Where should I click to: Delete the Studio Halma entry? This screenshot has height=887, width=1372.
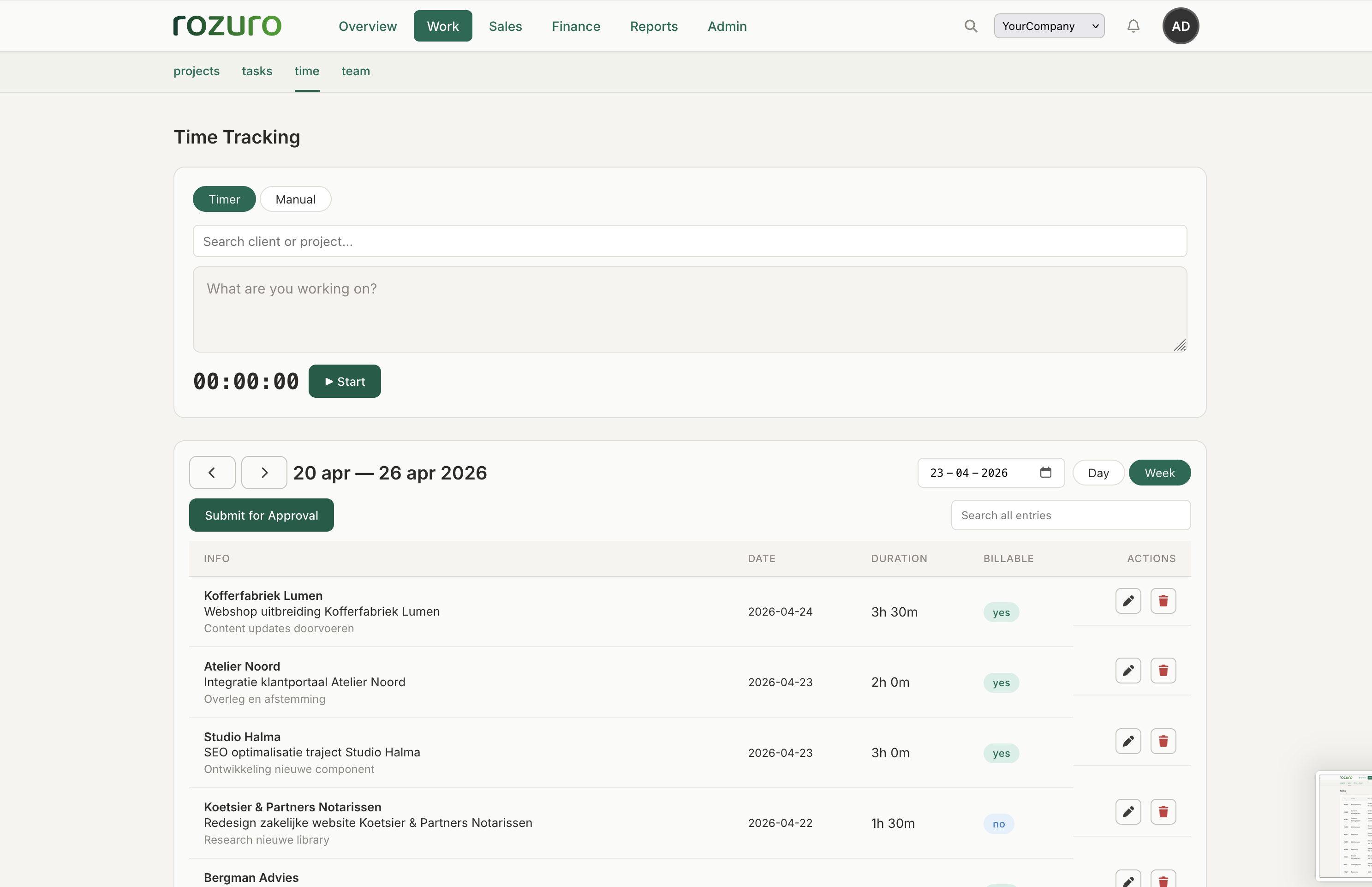tap(1163, 741)
